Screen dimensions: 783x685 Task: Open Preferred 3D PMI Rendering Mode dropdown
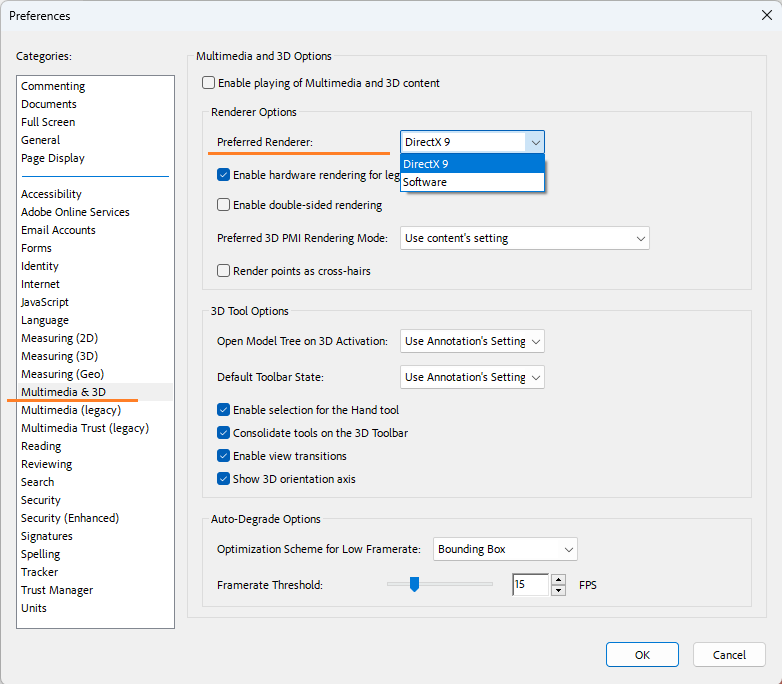(525, 238)
